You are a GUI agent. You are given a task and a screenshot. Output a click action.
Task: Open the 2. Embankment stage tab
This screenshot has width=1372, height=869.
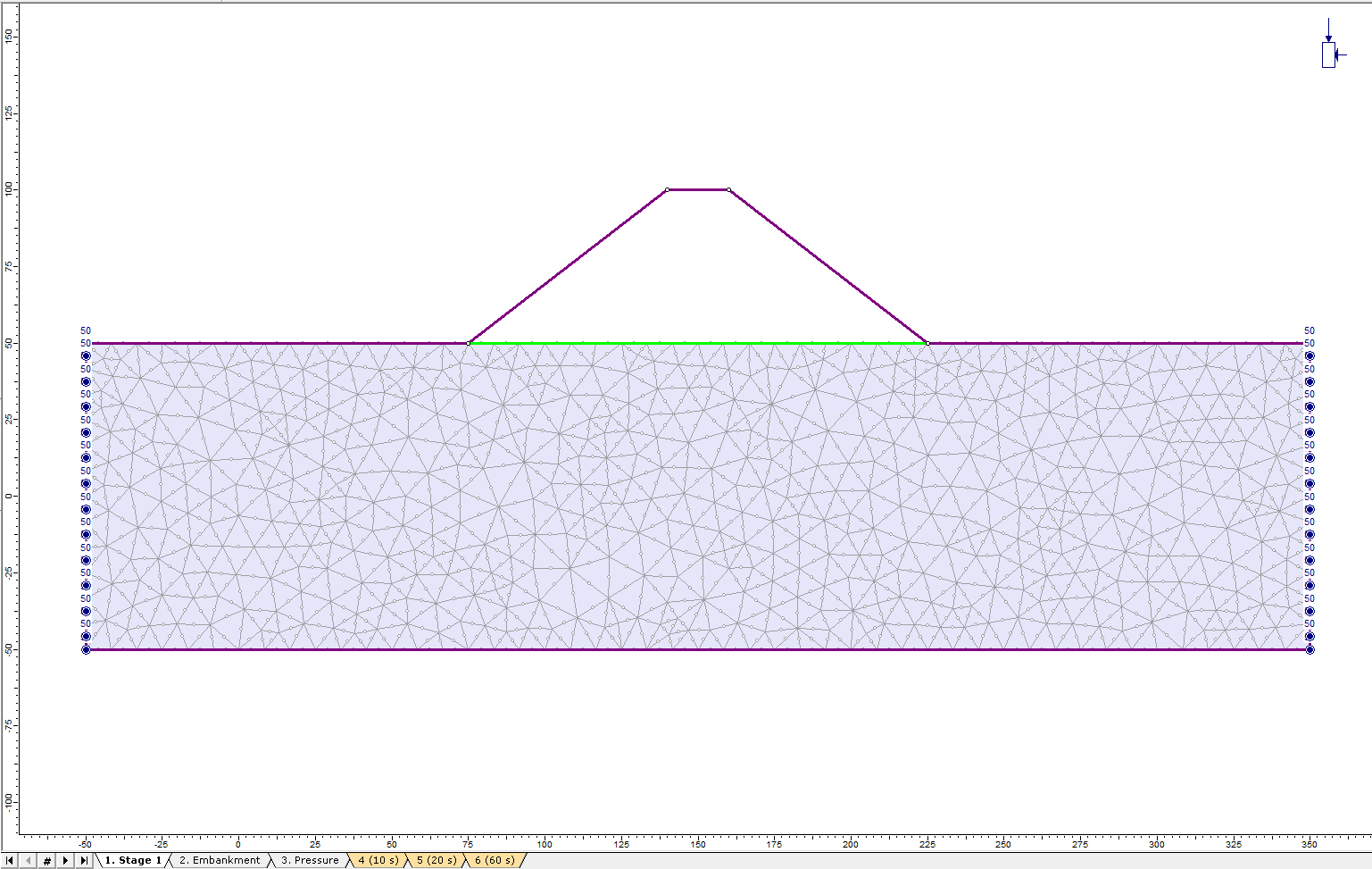220,861
